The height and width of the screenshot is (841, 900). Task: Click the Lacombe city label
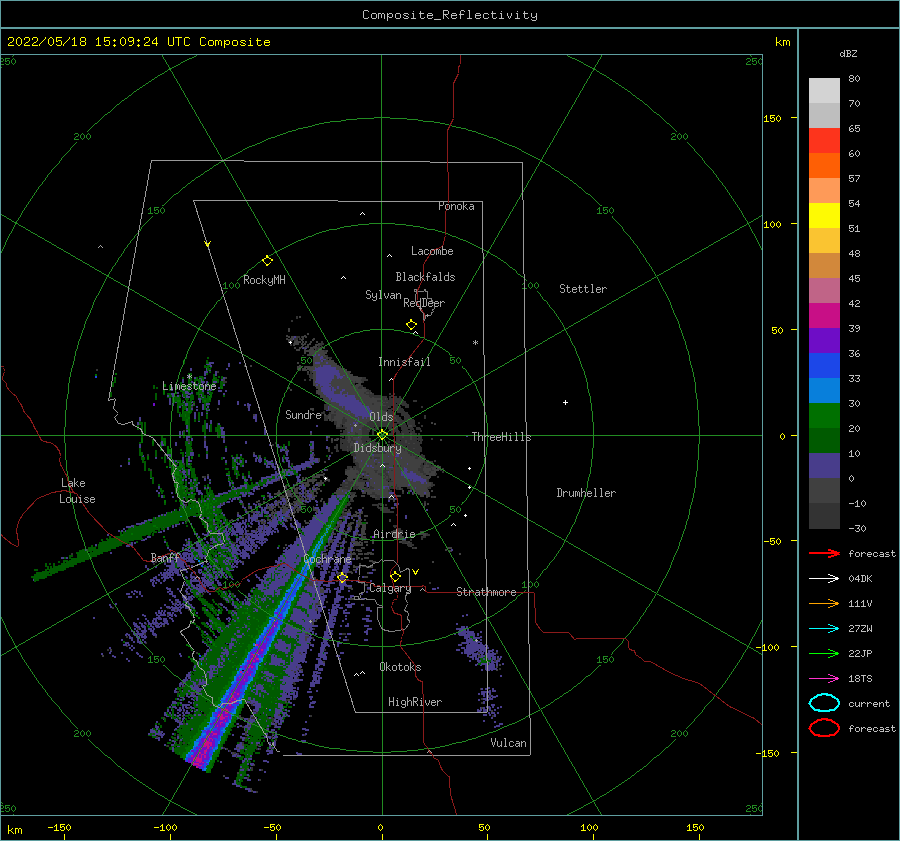coord(432,251)
